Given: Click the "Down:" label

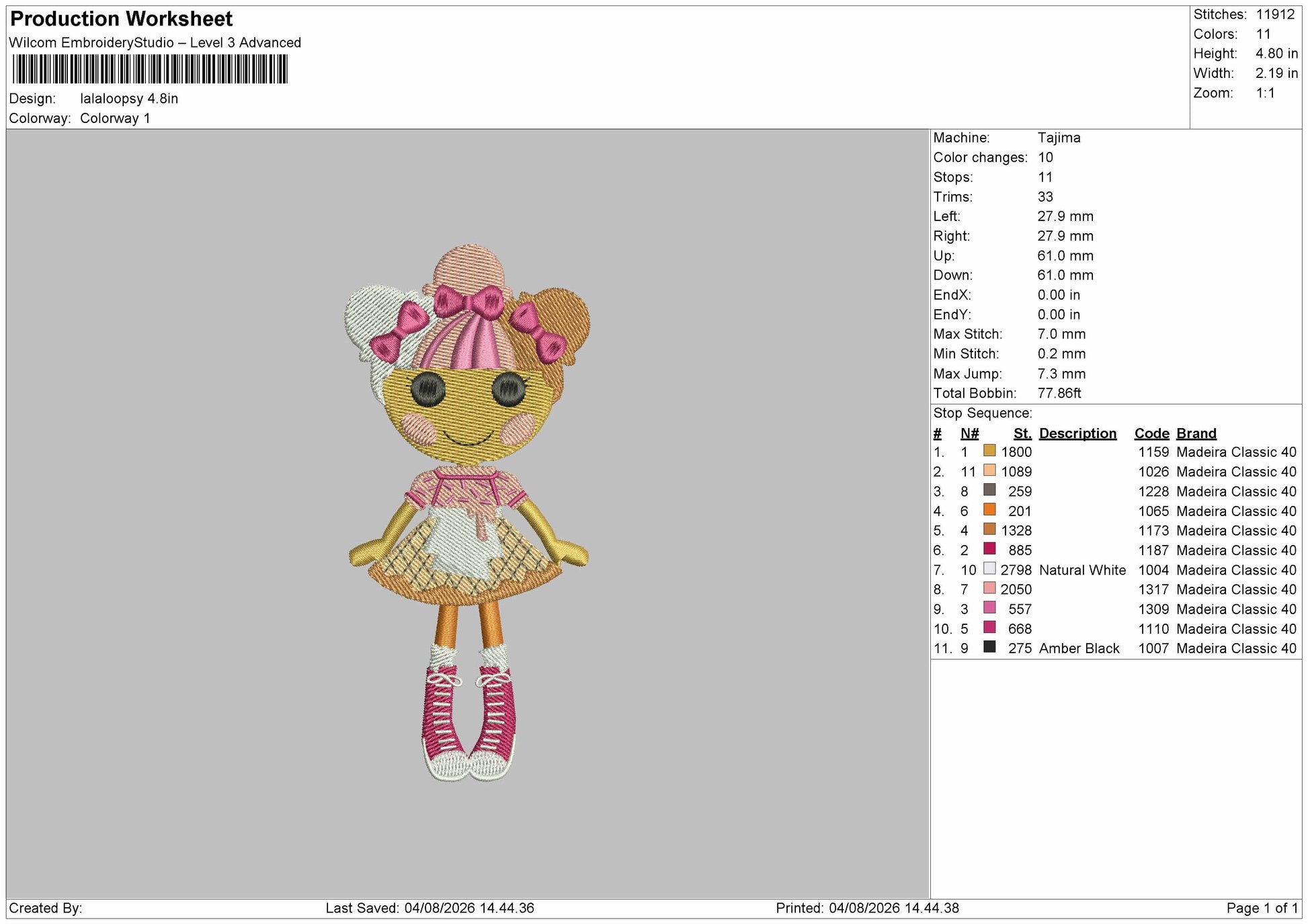Looking at the screenshot, I should (952, 276).
